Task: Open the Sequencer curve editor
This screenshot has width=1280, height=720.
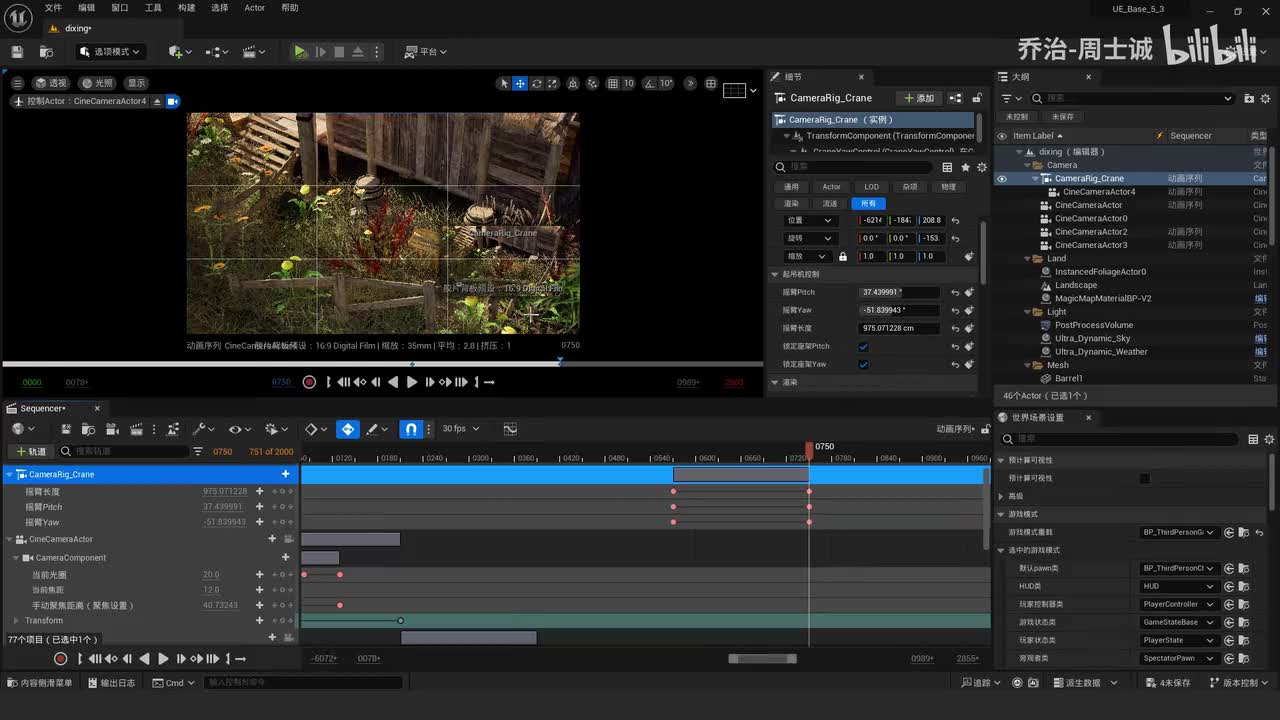Action: (510, 429)
